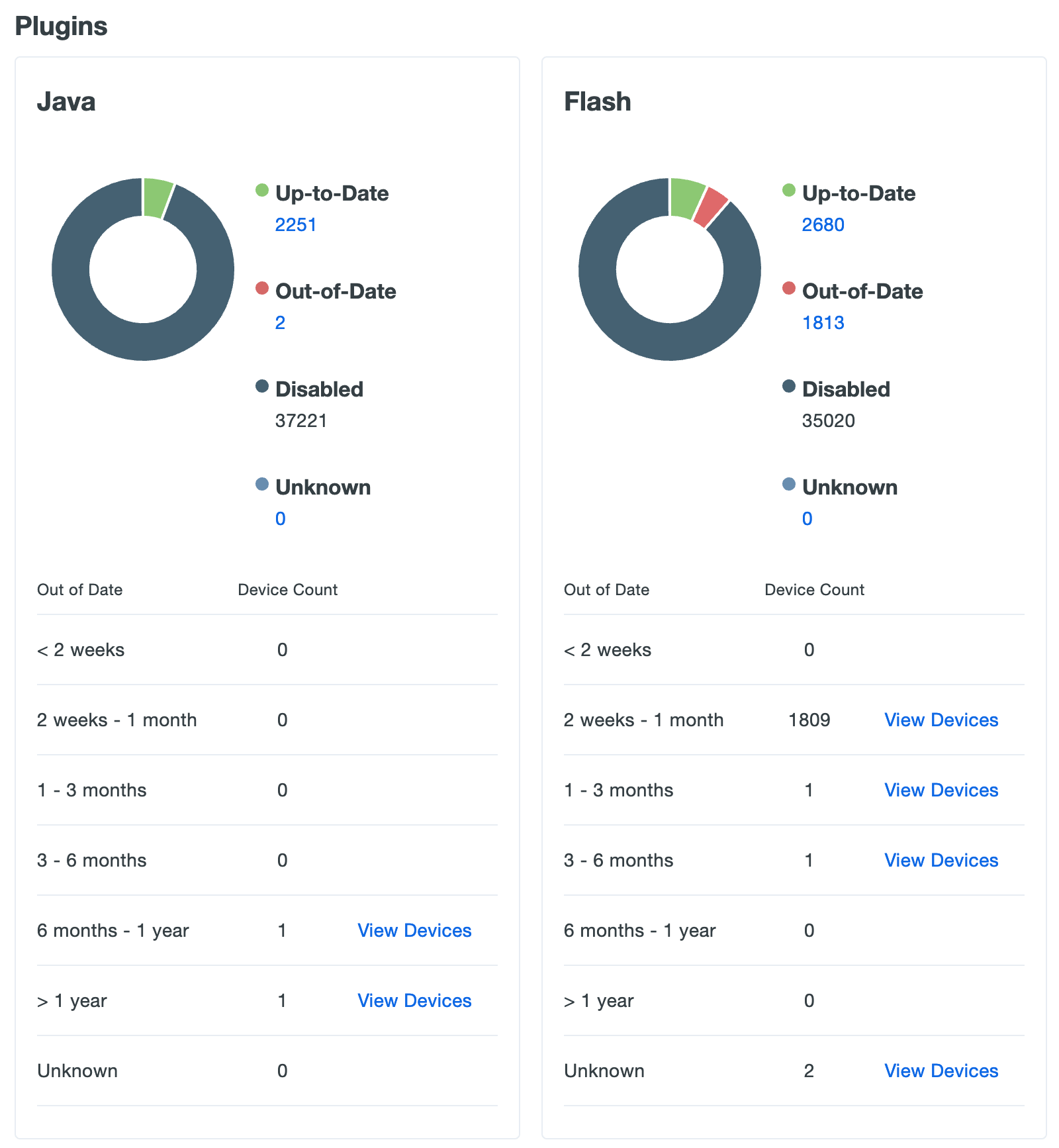Click Device Count column header in Flash table
Screen dimensions: 1059x1148
click(814, 590)
